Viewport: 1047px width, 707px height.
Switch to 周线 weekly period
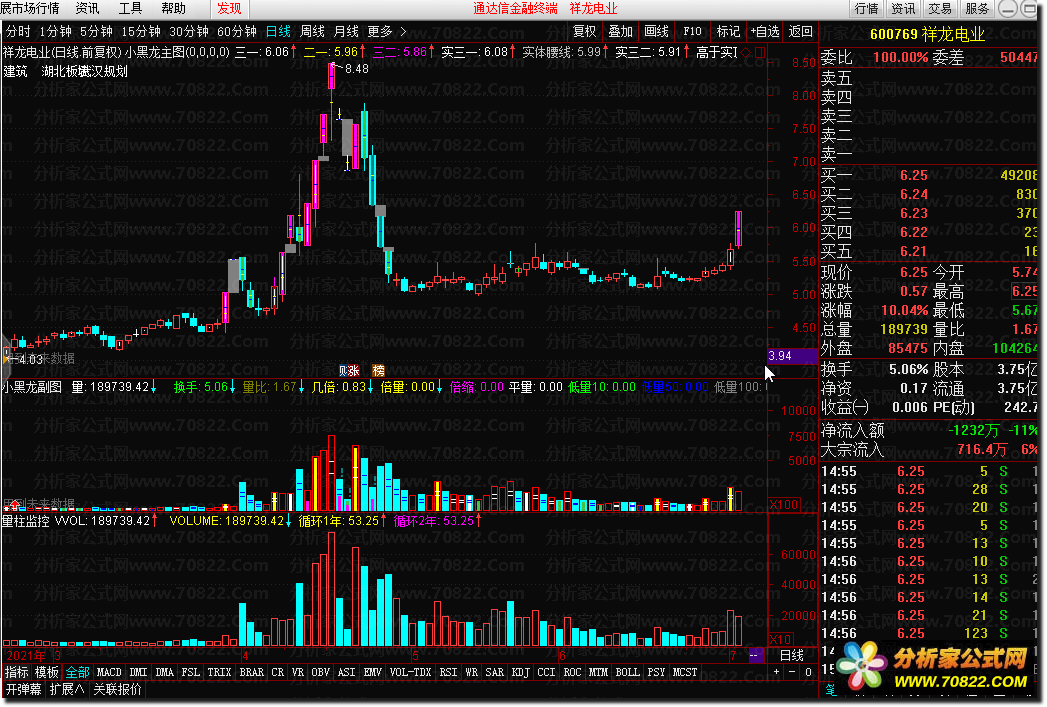point(312,31)
